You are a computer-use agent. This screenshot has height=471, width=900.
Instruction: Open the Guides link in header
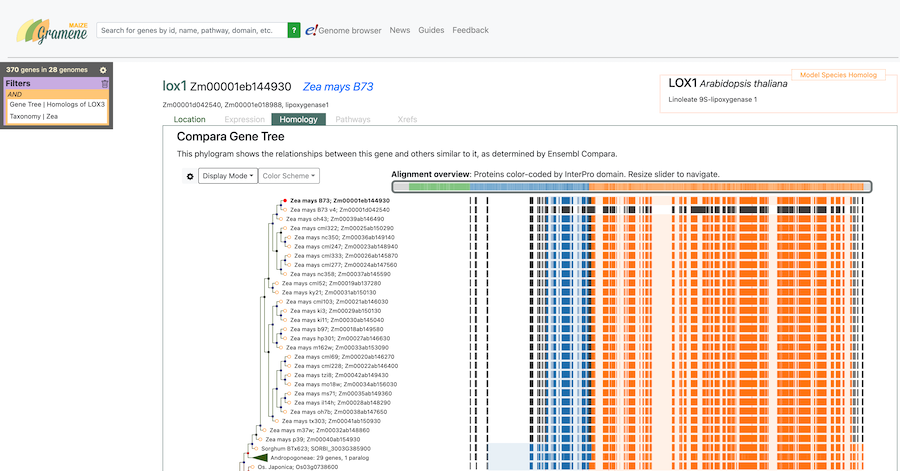[431, 31]
